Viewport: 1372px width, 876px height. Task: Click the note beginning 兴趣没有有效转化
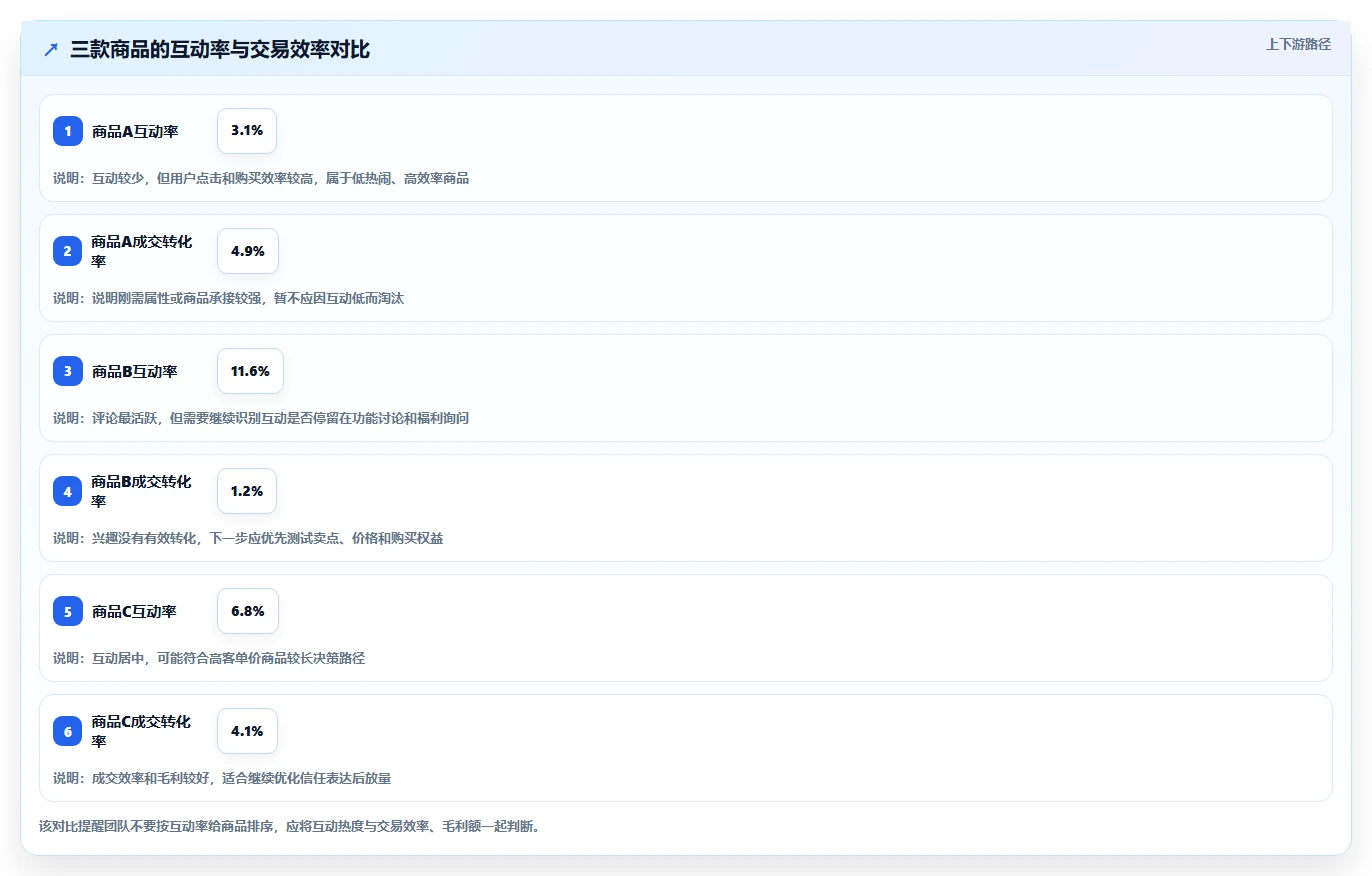point(248,538)
